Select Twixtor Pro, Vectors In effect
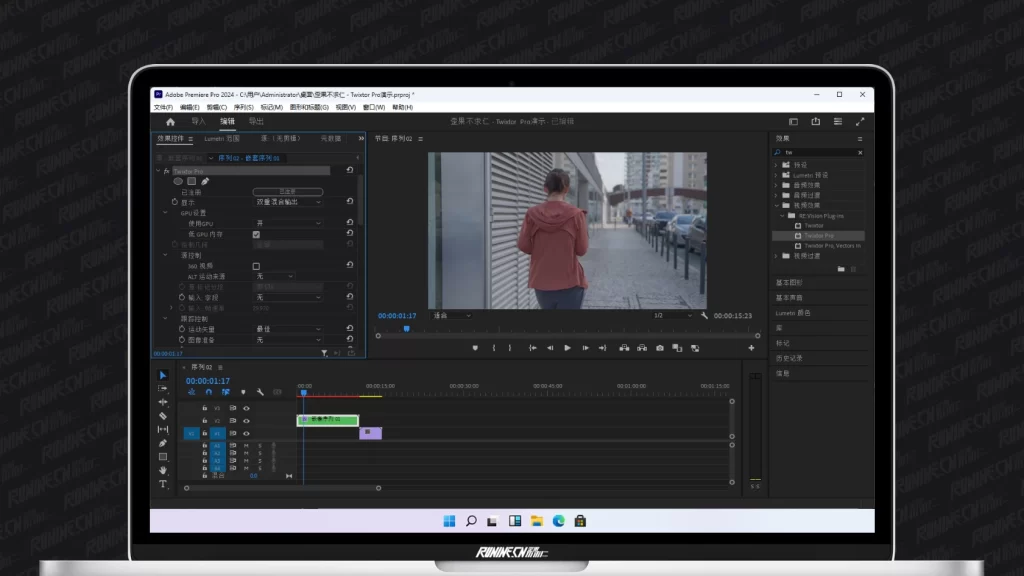Screen dimensions: 1024x576 [x=832, y=245]
